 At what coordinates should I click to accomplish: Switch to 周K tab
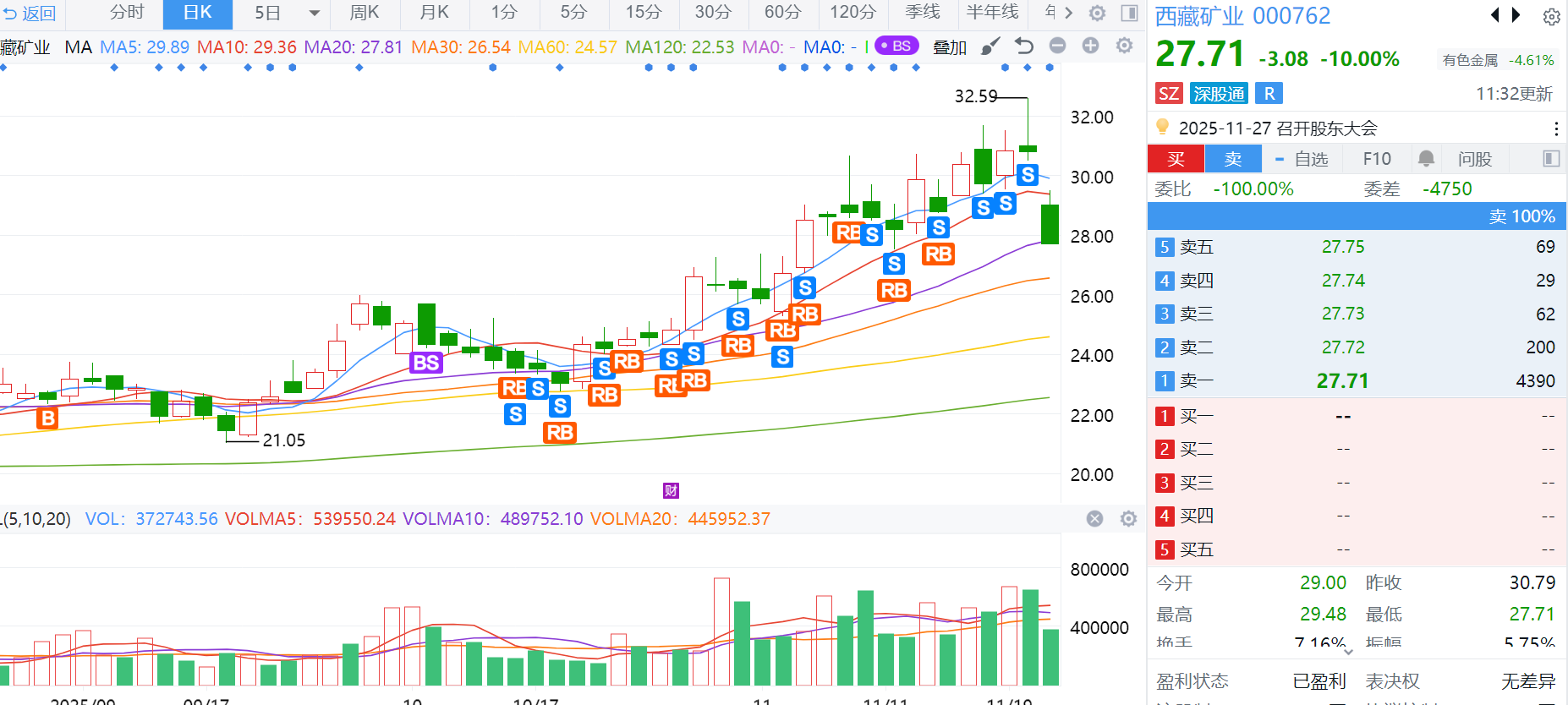(365, 13)
